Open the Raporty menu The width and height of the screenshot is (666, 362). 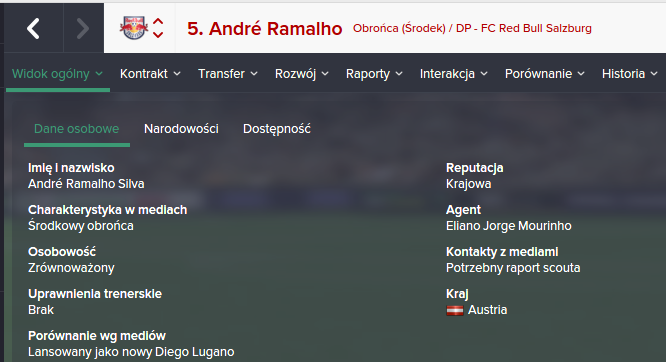click(374, 74)
